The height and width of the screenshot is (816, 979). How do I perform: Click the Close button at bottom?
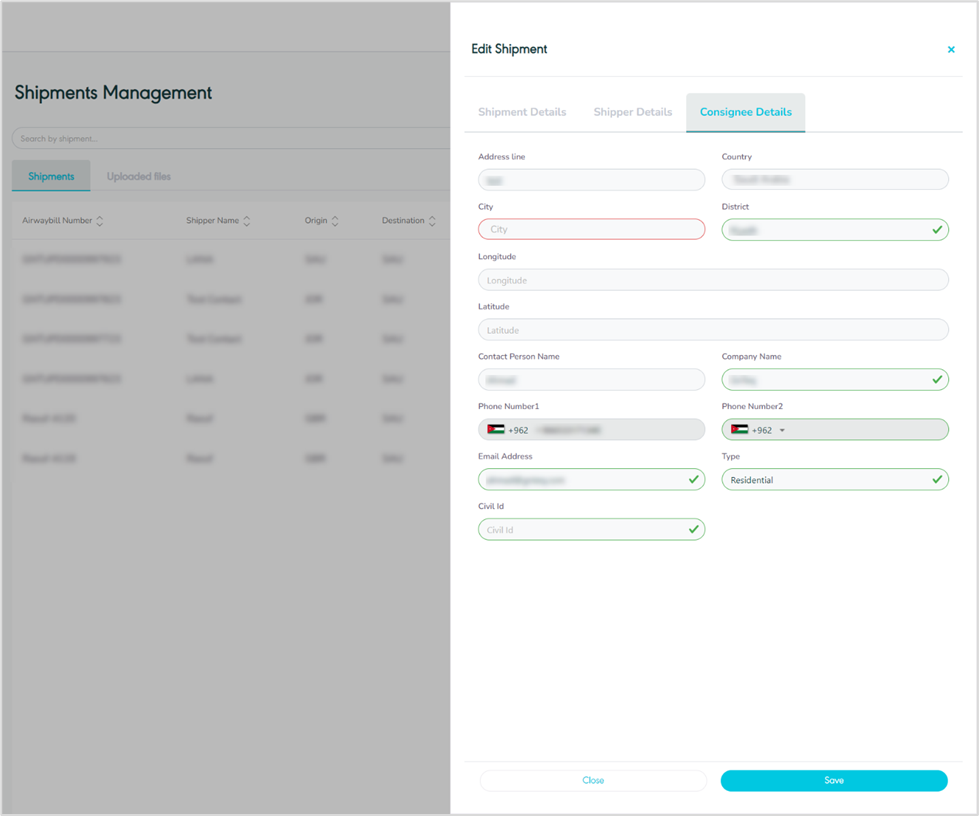click(593, 780)
